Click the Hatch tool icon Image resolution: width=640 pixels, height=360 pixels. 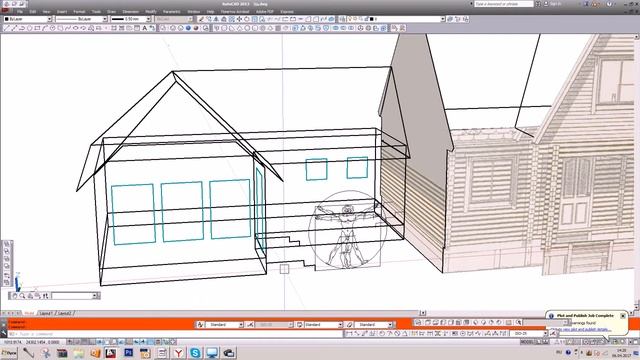pos(114,28)
